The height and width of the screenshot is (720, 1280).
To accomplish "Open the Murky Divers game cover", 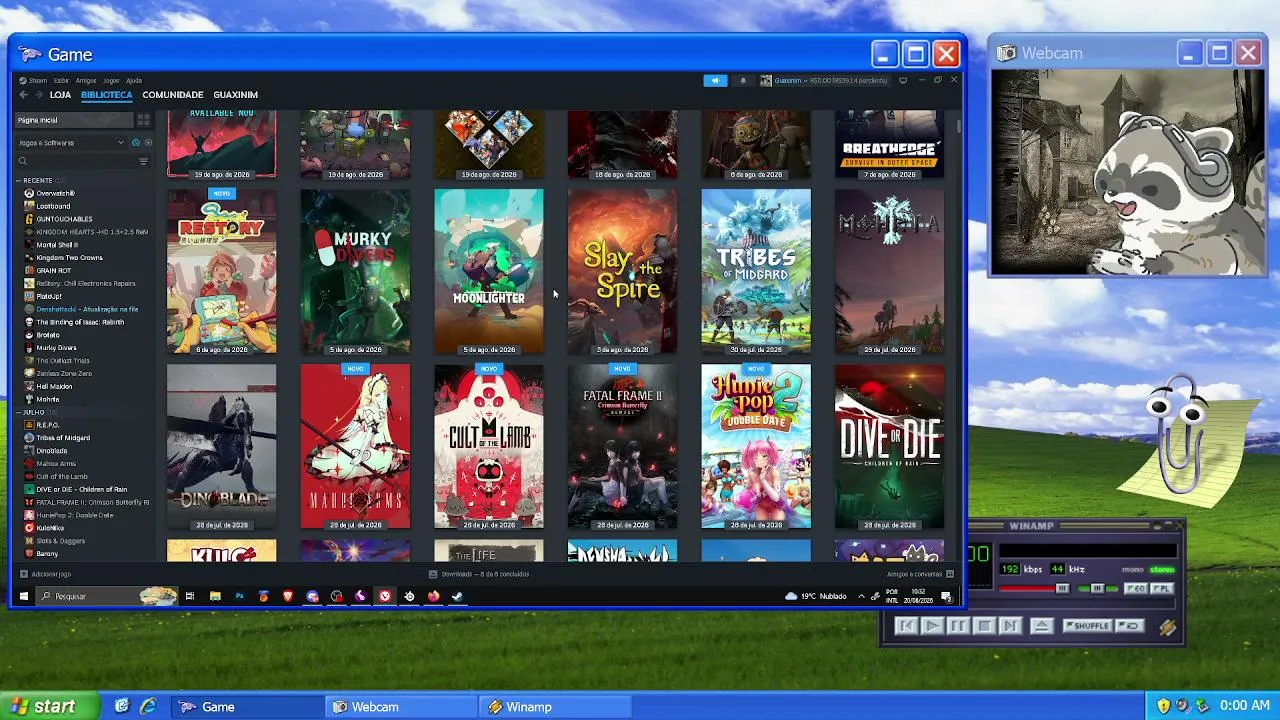I will coord(355,271).
